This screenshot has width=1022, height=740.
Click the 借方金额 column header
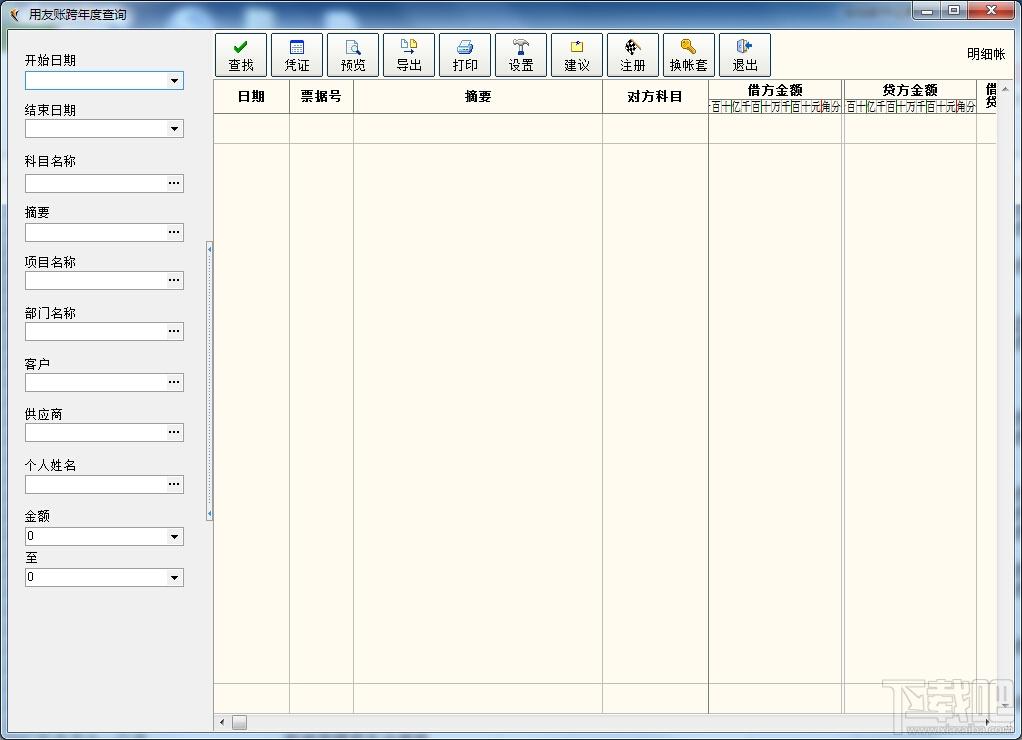775,90
